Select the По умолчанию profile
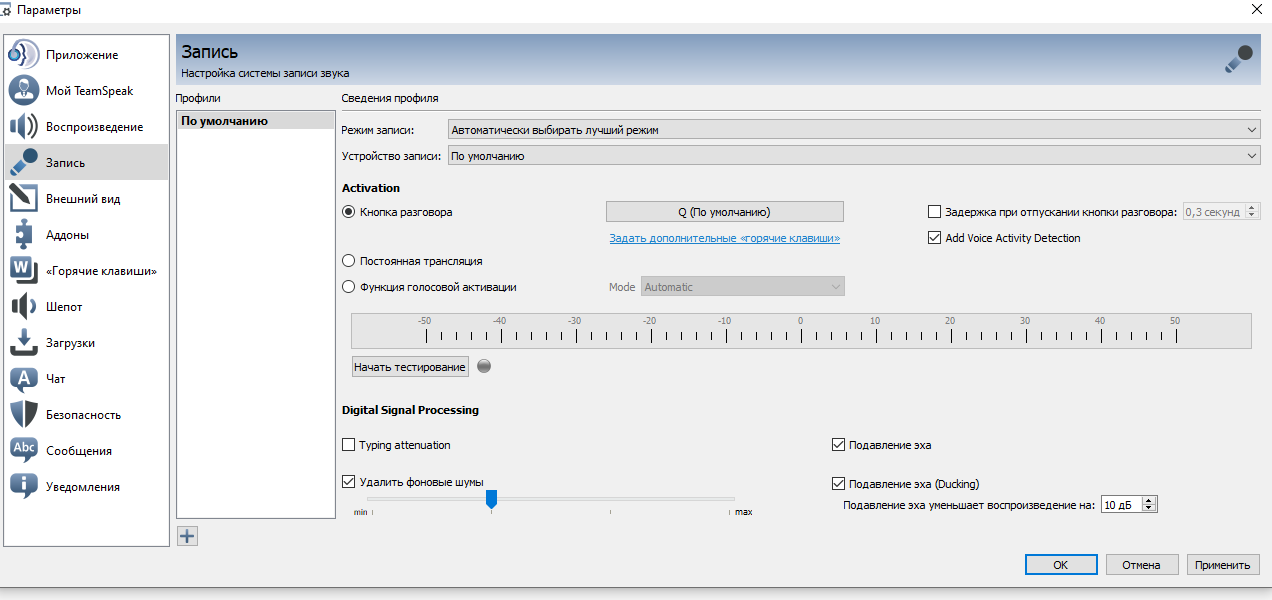This screenshot has width=1272, height=600. [x=255, y=121]
